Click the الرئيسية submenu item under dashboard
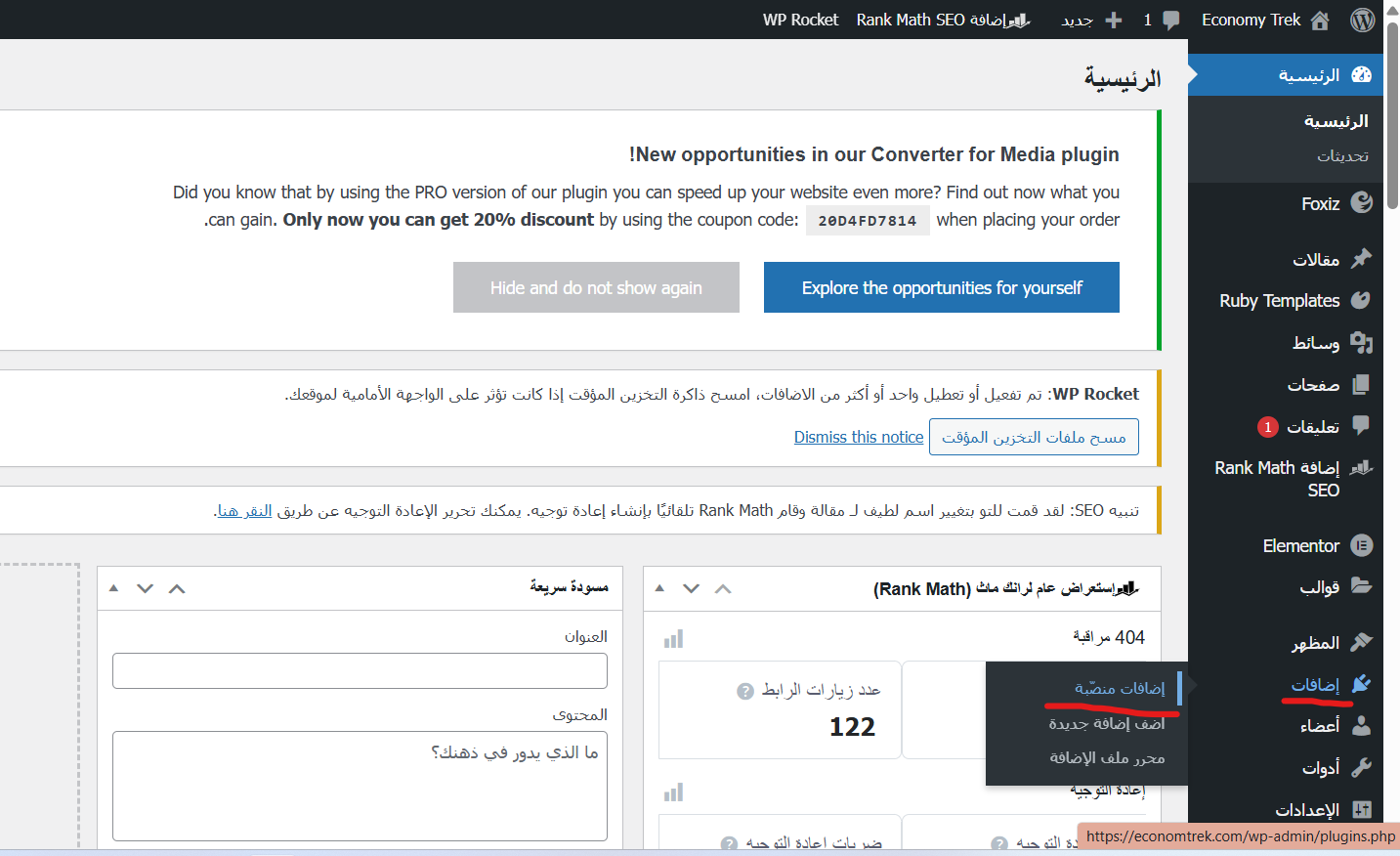Image resolution: width=1400 pixels, height=856 pixels. 1336,121
